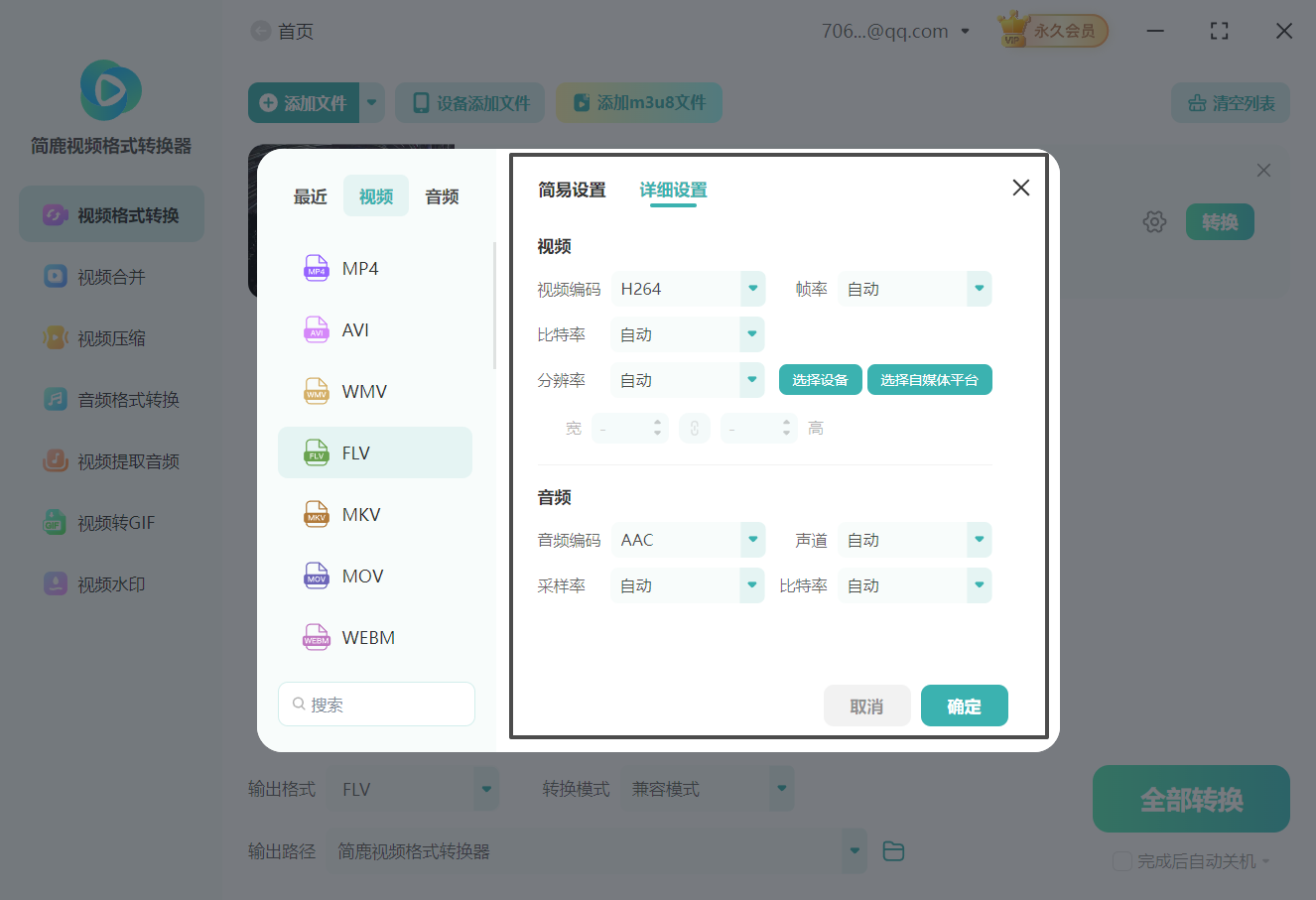This screenshot has height=900, width=1316.
Task: Enable 完成后自动关机 checkbox
Action: pyautogui.click(x=1122, y=861)
